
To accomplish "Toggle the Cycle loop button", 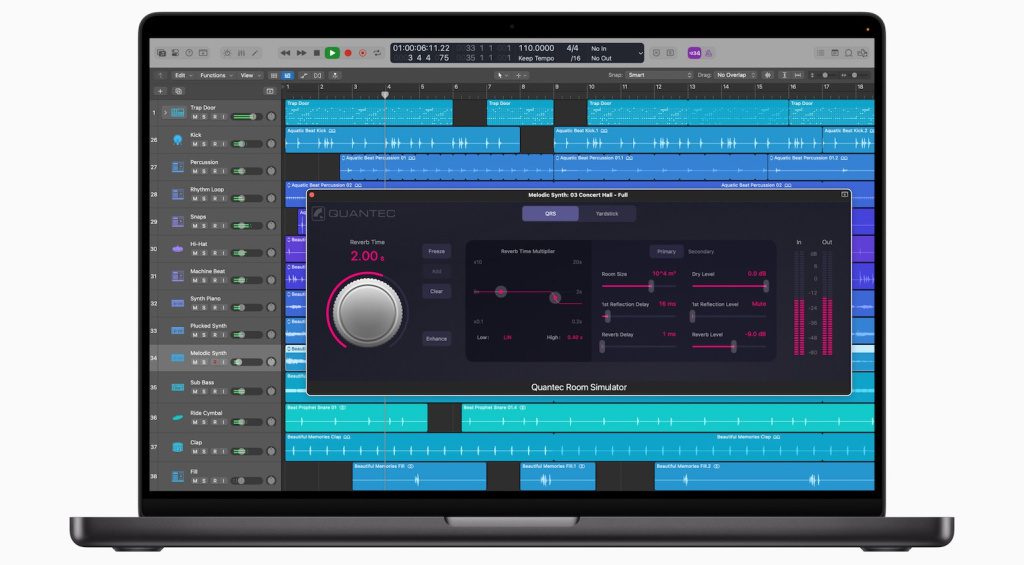I will coord(377,53).
